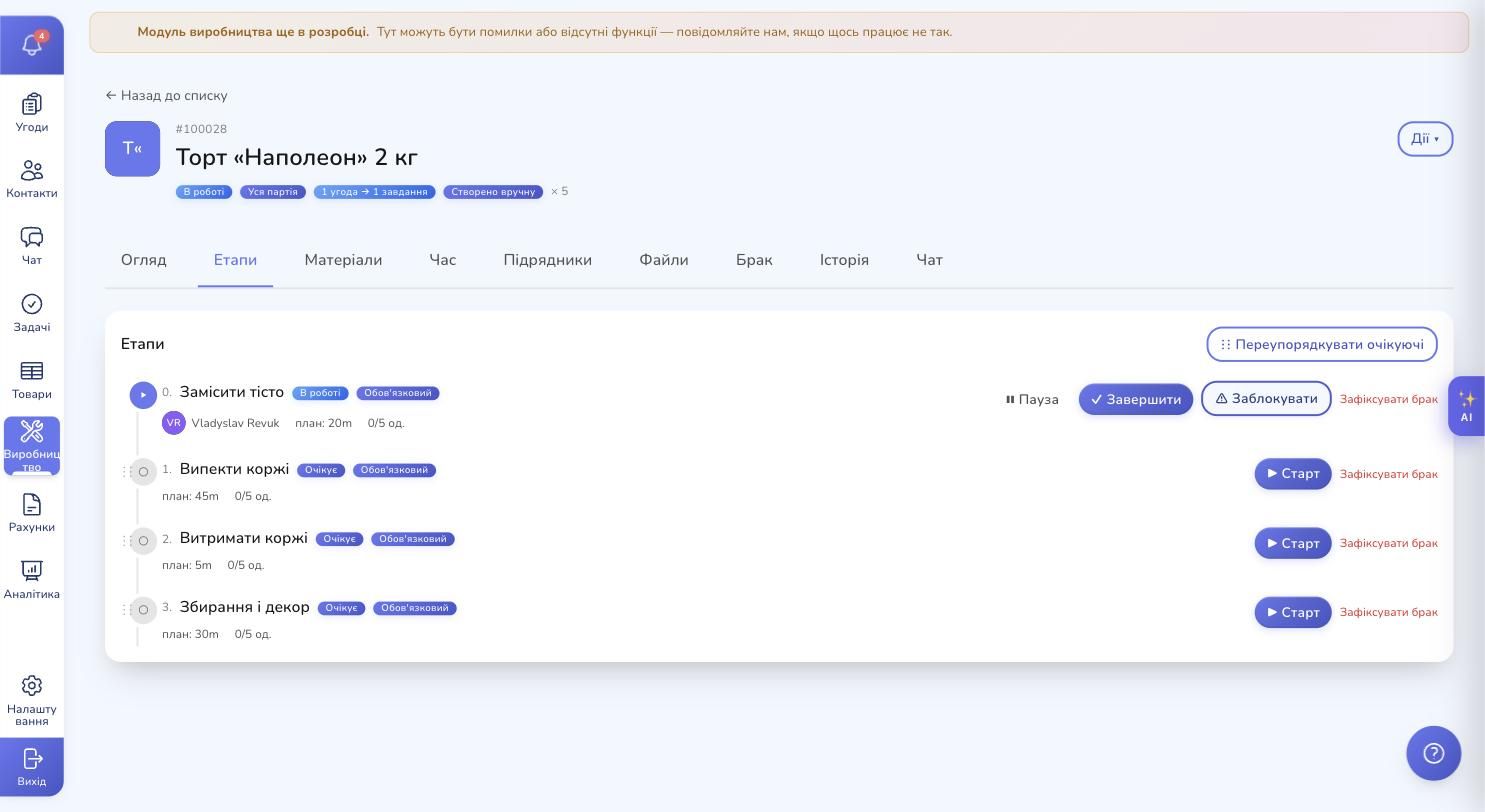
Task: Click the warning banner Модуль виробництва ще в розробці
Action: [x=779, y=32]
